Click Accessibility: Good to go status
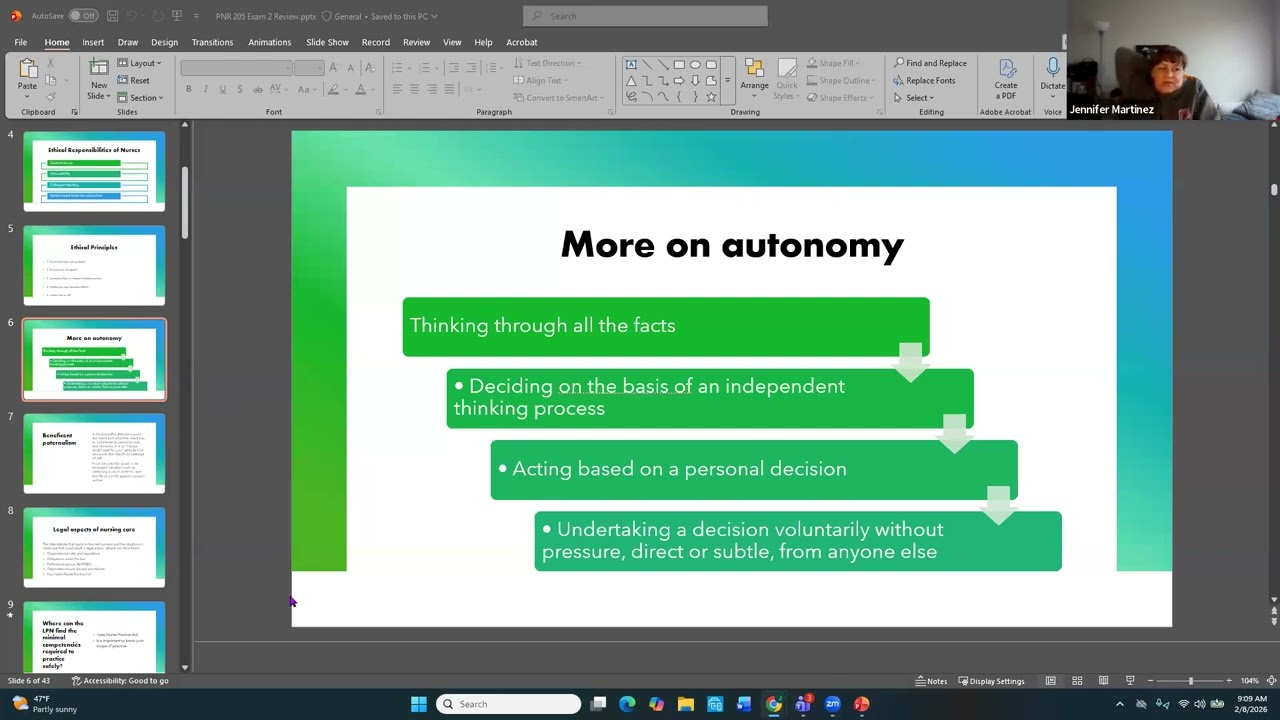Screen dimensions: 1280x720 [119, 681]
